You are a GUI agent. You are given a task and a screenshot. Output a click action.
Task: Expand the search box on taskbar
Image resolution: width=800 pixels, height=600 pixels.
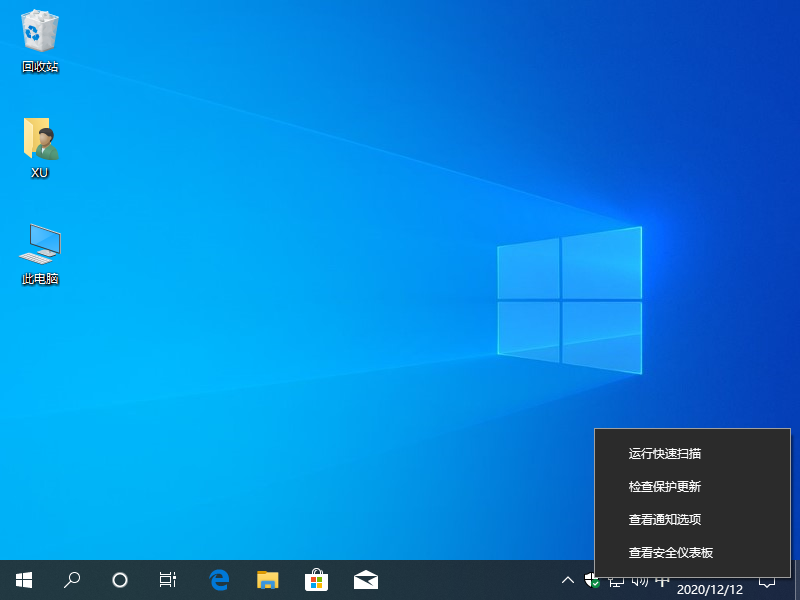click(72, 580)
